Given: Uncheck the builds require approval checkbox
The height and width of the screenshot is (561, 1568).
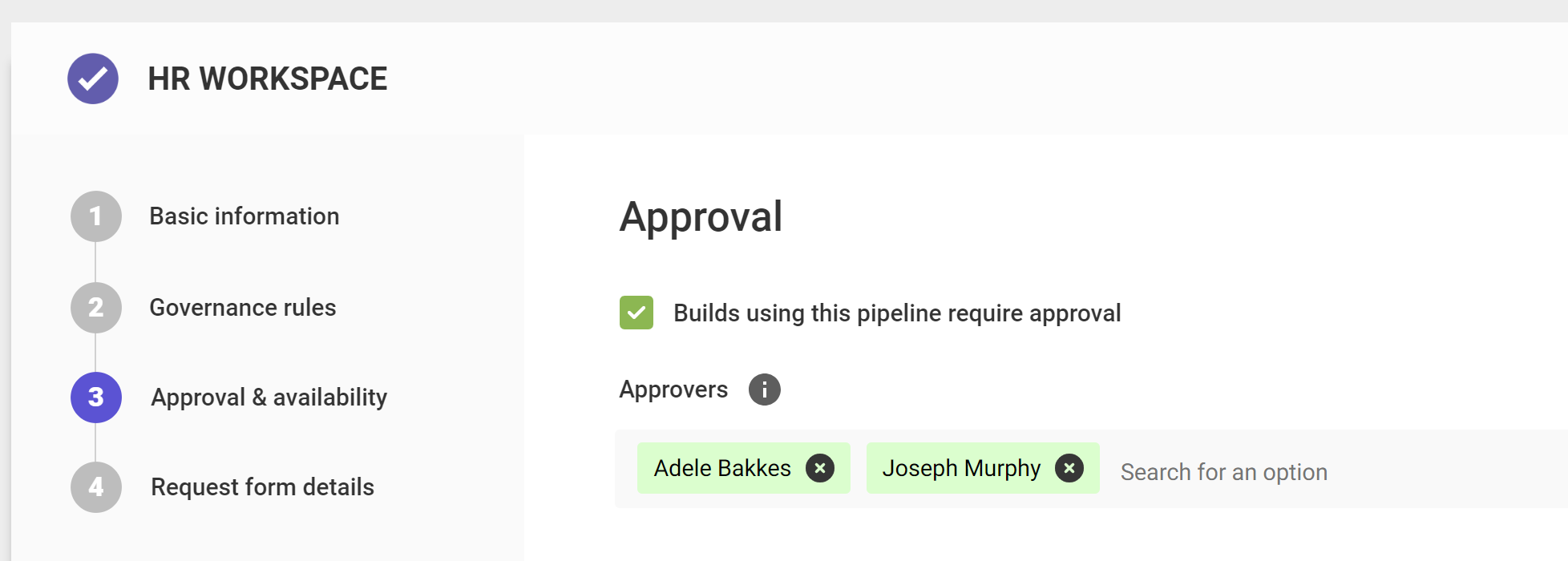Looking at the screenshot, I should (636, 313).
